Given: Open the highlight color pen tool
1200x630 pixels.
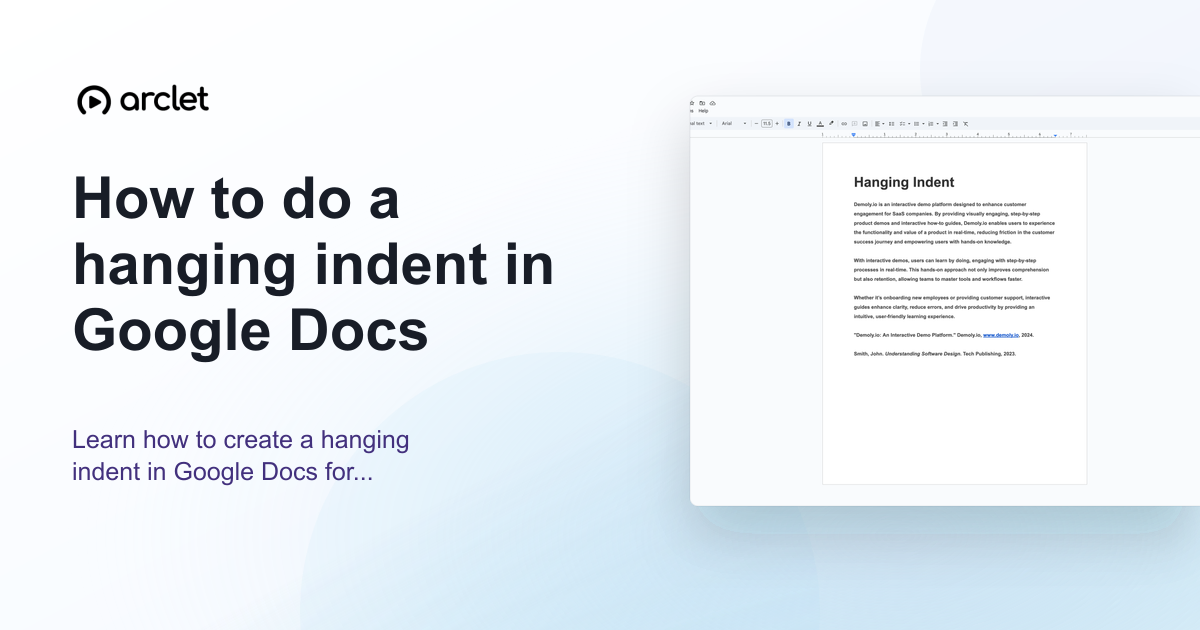Looking at the screenshot, I should [x=831, y=123].
